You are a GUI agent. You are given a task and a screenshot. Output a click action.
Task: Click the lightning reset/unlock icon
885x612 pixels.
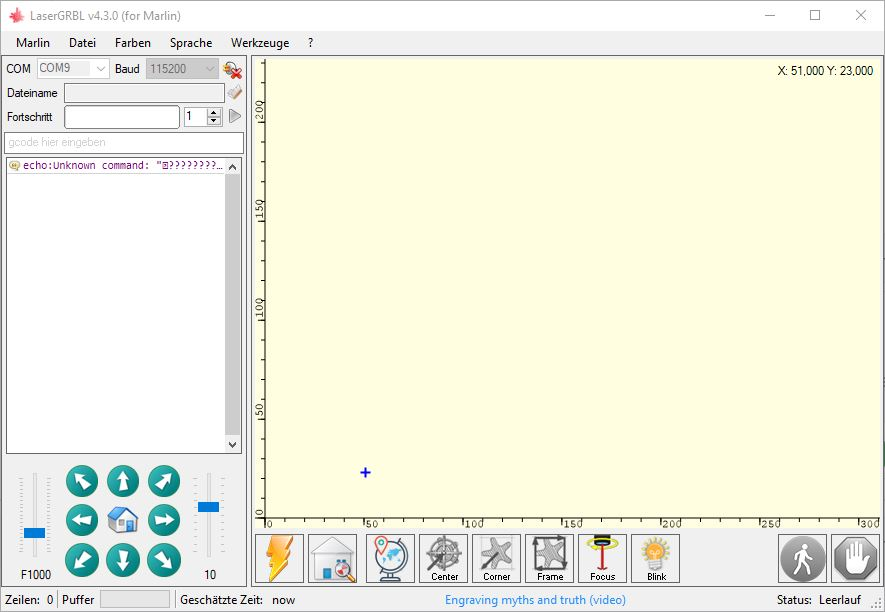point(278,558)
